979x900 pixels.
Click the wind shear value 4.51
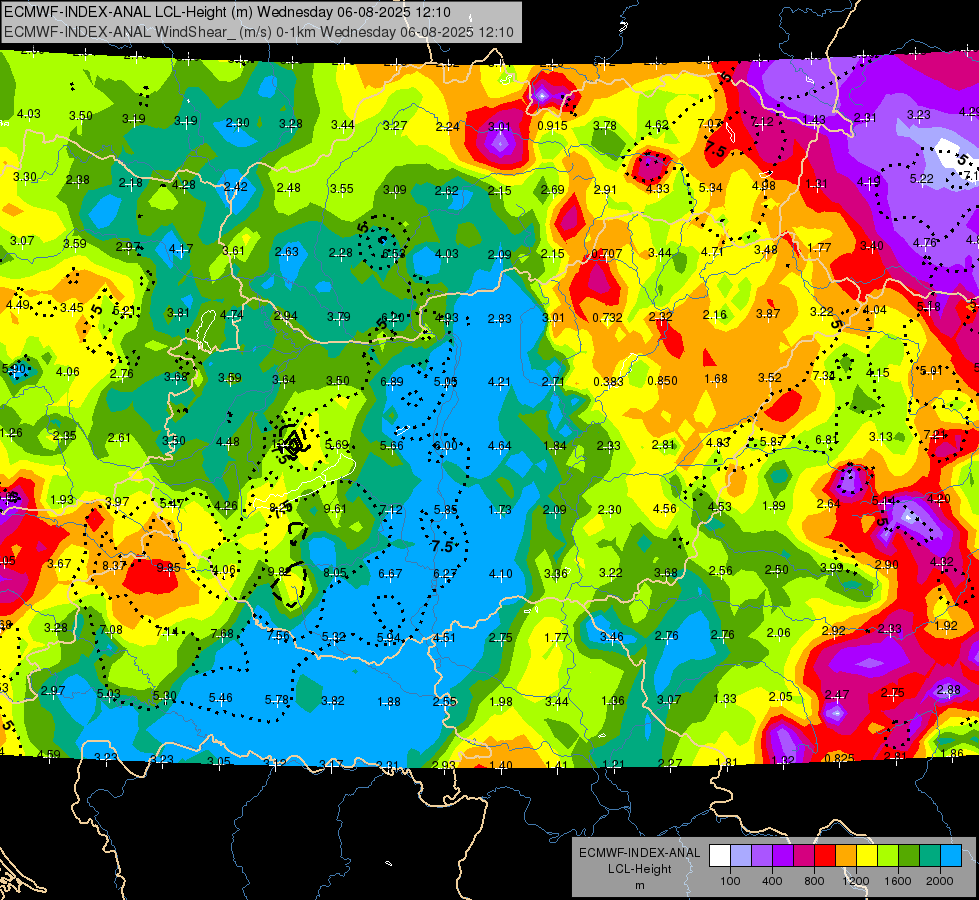click(444, 637)
